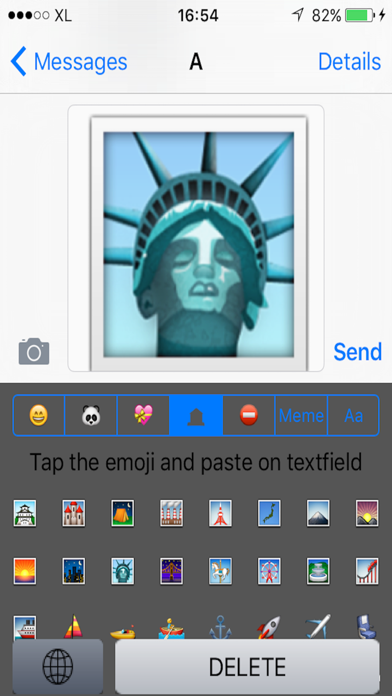Tap the large Statue of Liberty image in textfield
The width and height of the screenshot is (392, 696).
click(x=199, y=244)
